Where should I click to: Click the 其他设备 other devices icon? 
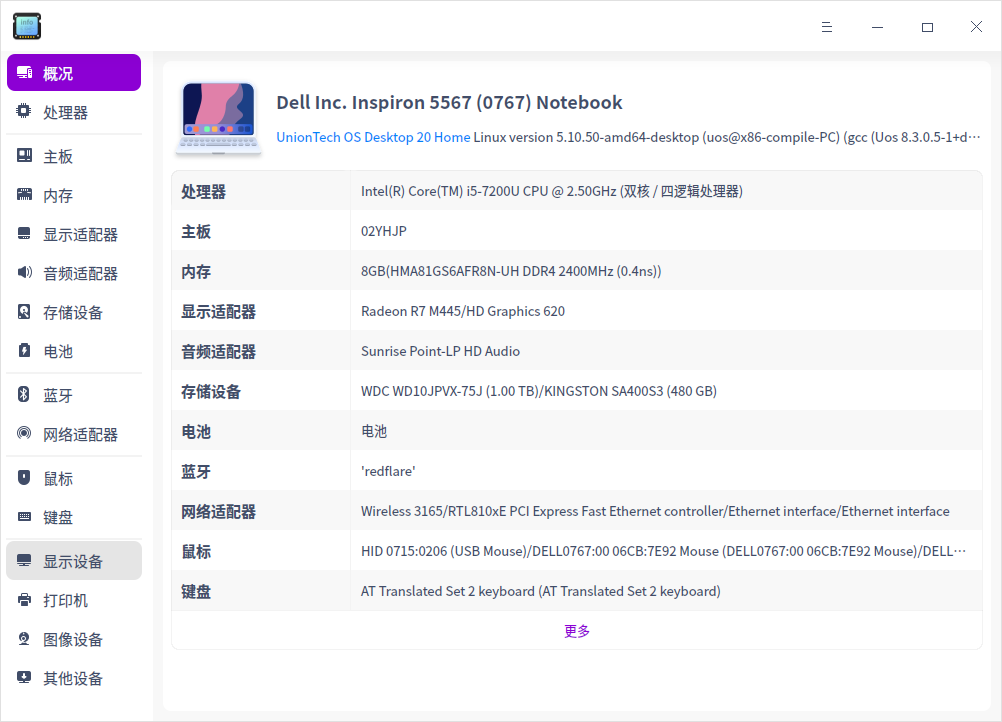tap(24, 677)
